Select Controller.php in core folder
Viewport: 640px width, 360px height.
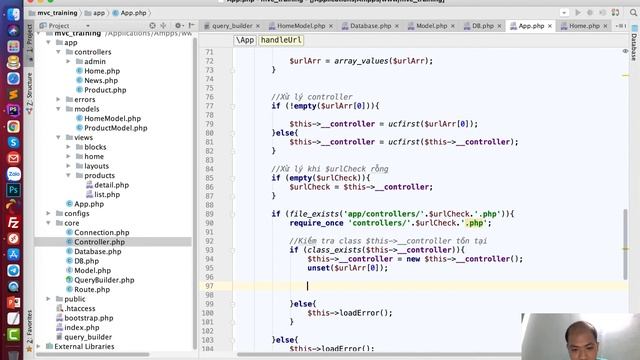[x=99, y=242]
